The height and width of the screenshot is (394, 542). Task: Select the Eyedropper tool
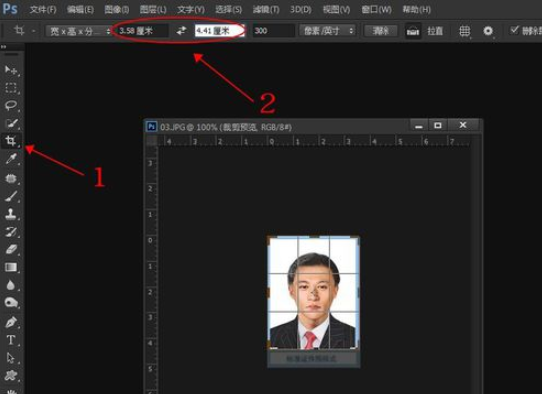(x=11, y=159)
